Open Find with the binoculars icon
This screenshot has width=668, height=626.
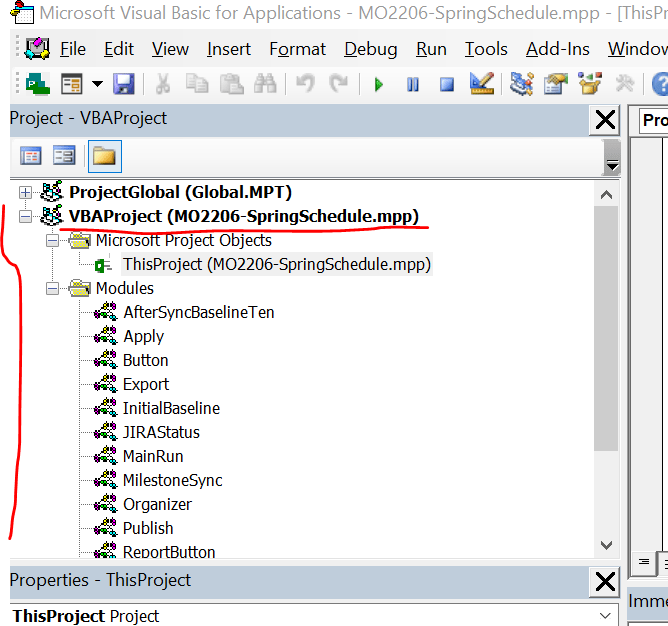pos(265,84)
